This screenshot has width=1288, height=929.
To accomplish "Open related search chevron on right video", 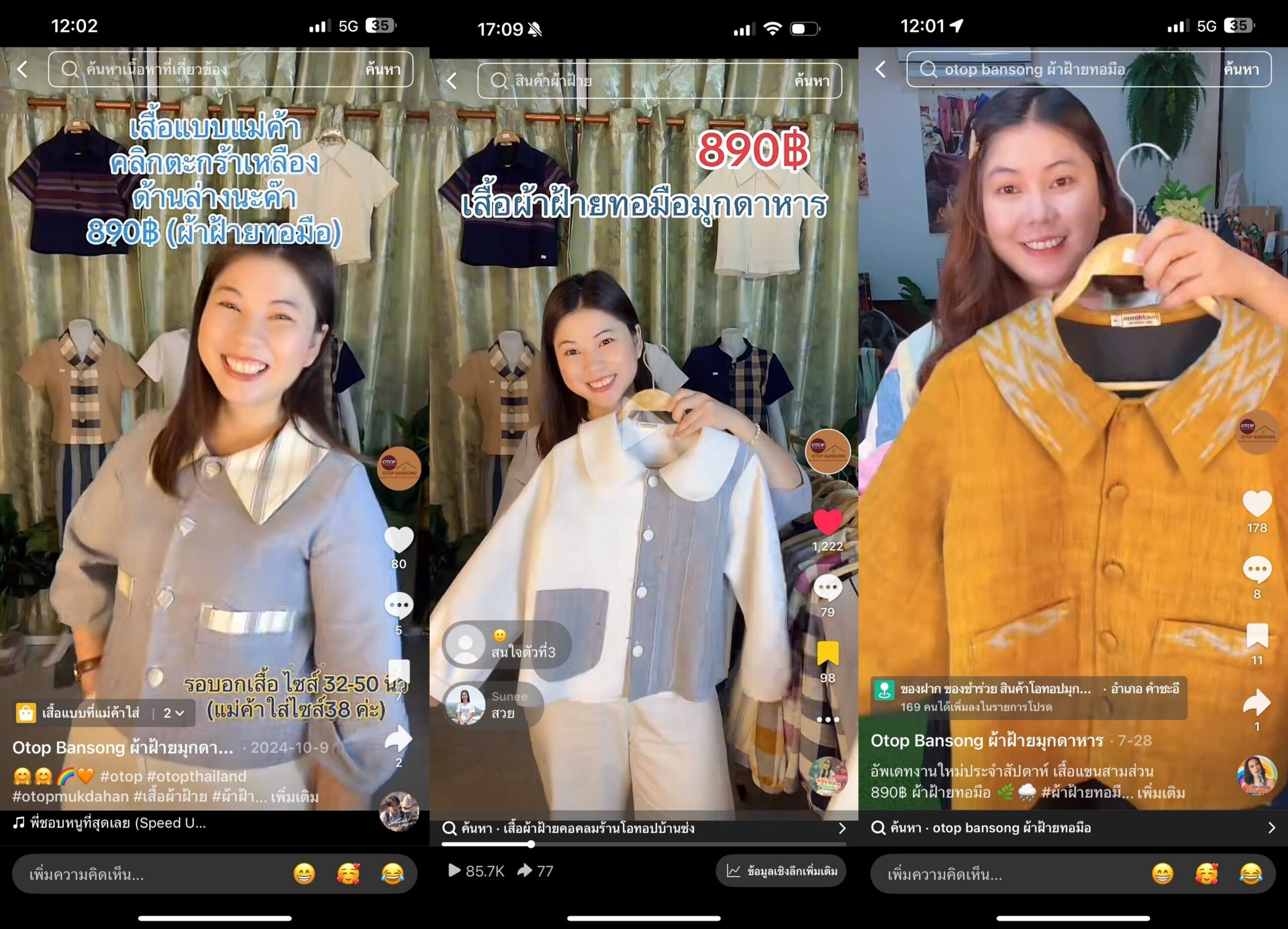I will pyautogui.click(x=1271, y=828).
